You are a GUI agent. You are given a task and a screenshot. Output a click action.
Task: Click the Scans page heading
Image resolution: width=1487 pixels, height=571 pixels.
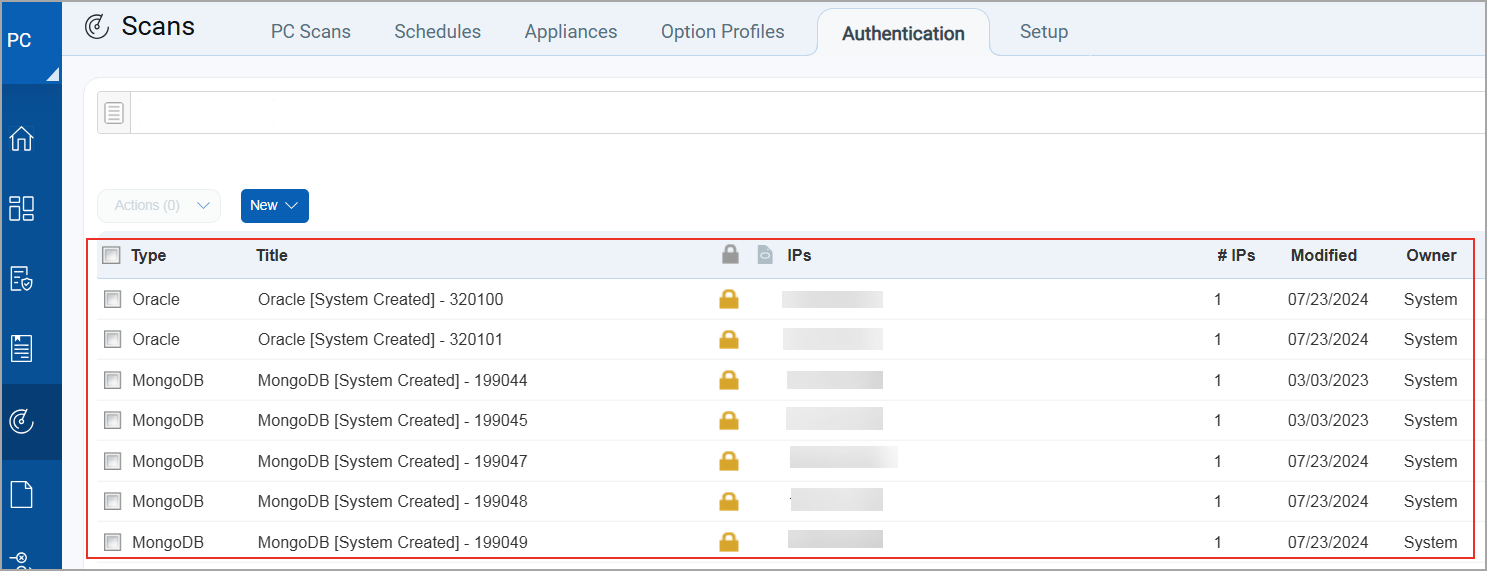click(x=158, y=26)
